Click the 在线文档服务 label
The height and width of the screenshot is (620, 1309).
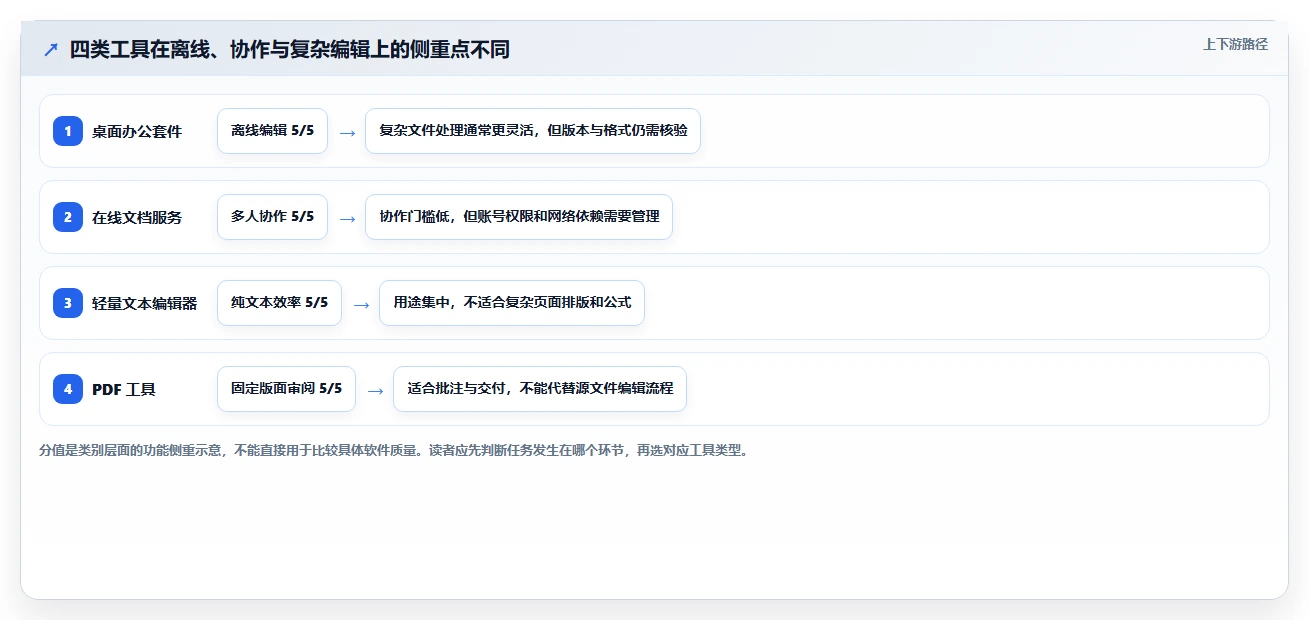point(137,217)
